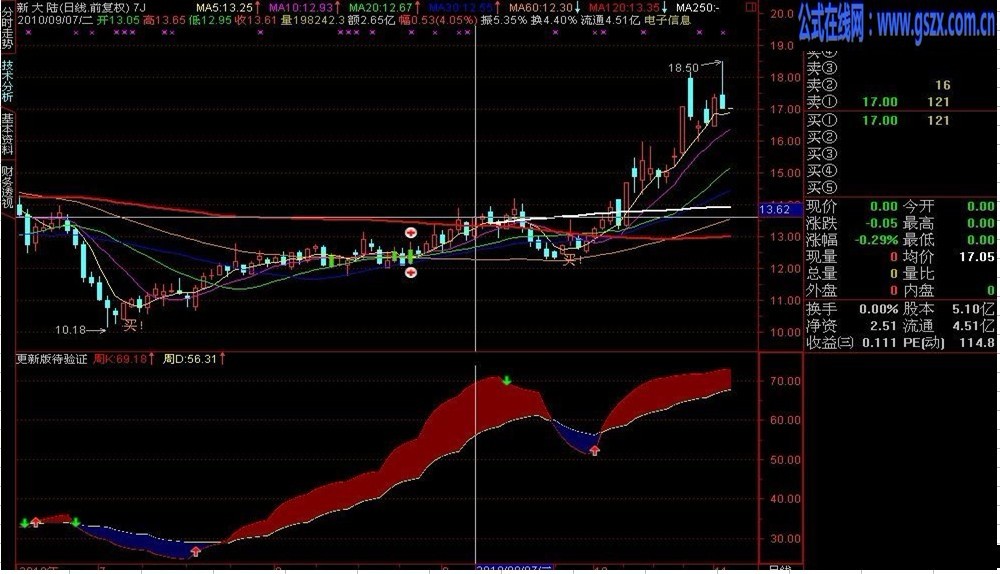Open the 基本资料 side tab
This screenshot has height=574, width=1000.
coord(7,133)
